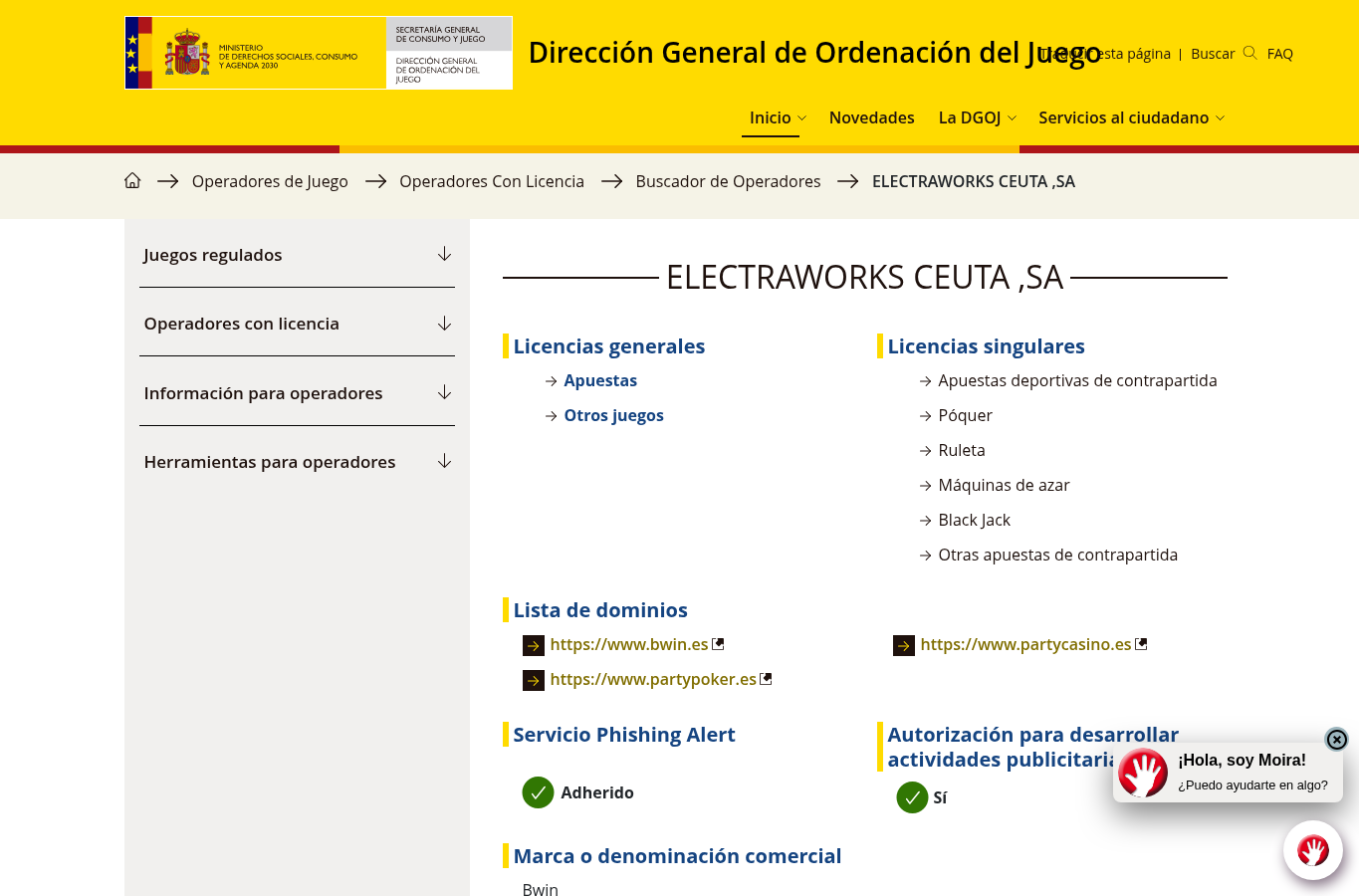This screenshot has width=1359, height=896.
Task: Close the Moira chat popup
Action: (1336, 739)
